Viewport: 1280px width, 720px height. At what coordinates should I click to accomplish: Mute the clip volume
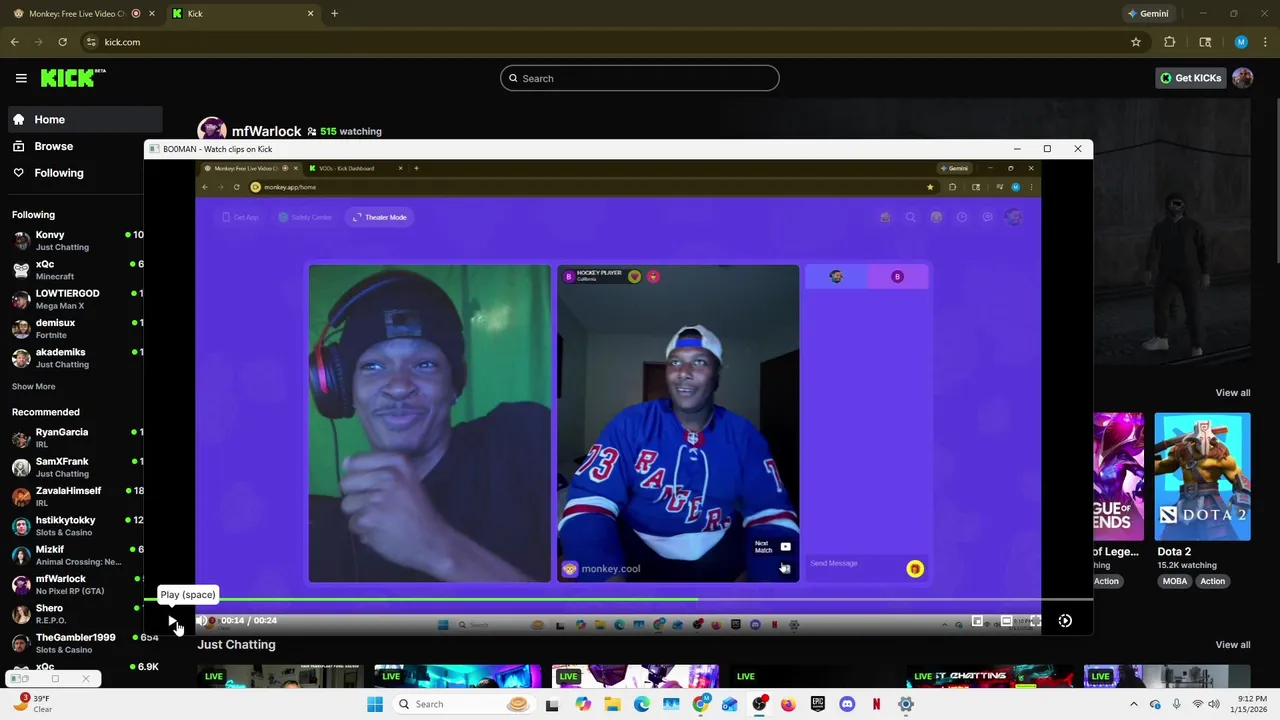[201, 621]
